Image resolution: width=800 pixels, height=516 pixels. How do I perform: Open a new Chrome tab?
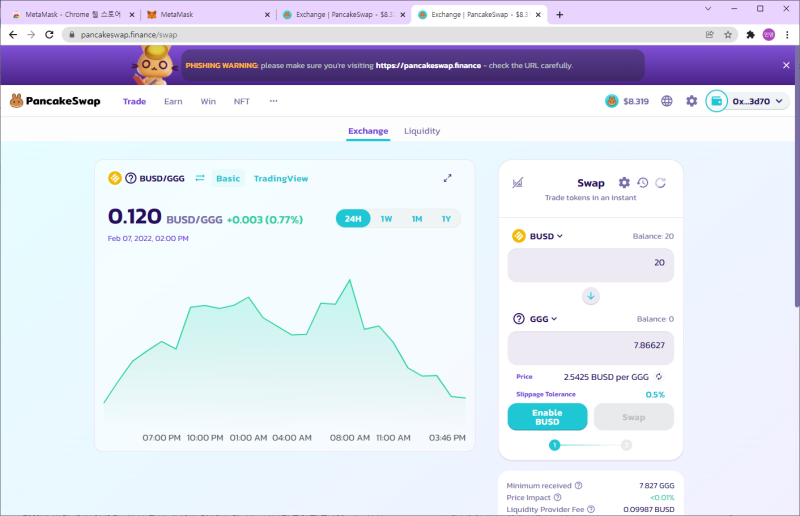559,15
